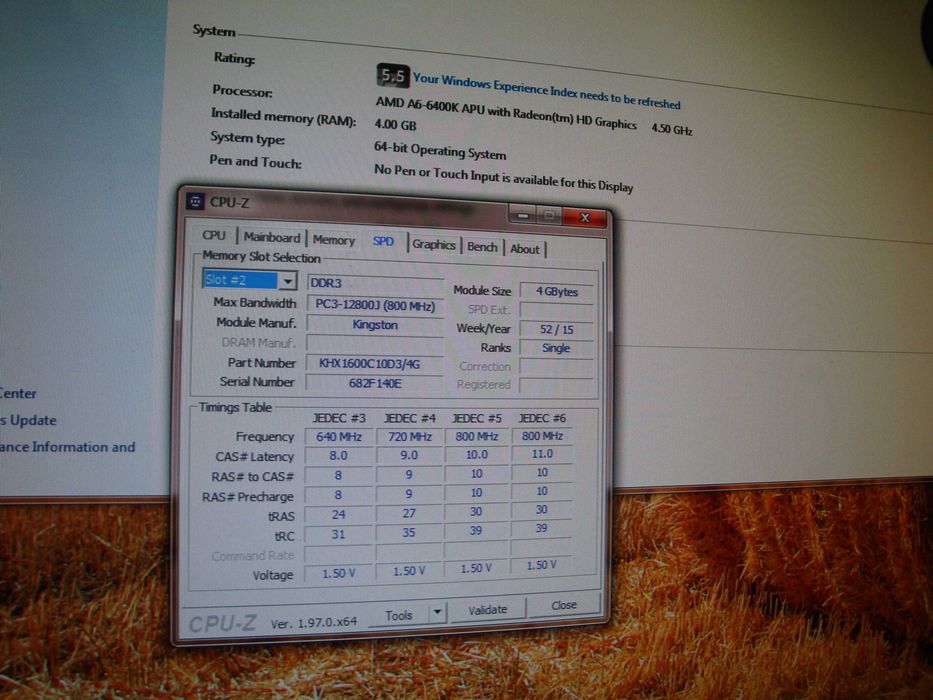
Task: Click the JEDEC #4 frequency 720 MHz cell
Action: pyautogui.click(x=409, y=436)
